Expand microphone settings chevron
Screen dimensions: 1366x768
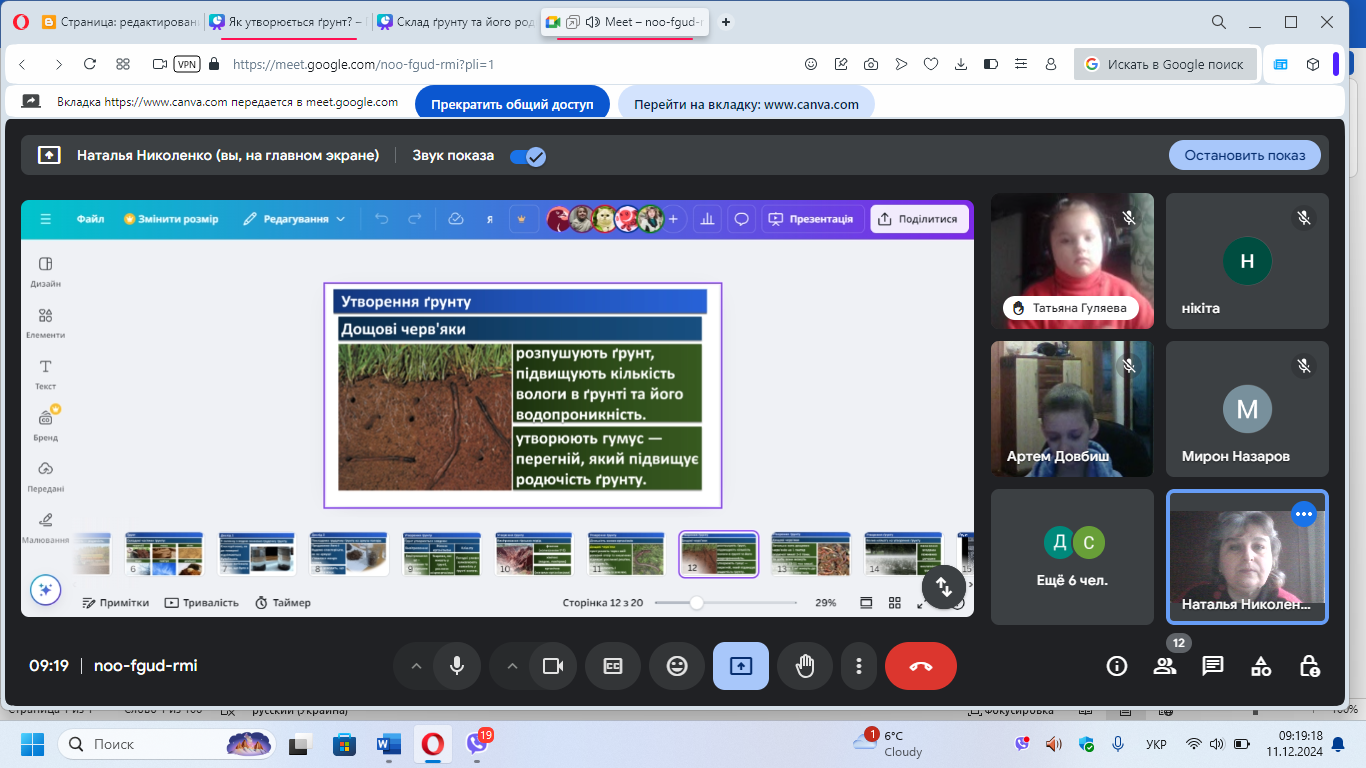(416, 666)
